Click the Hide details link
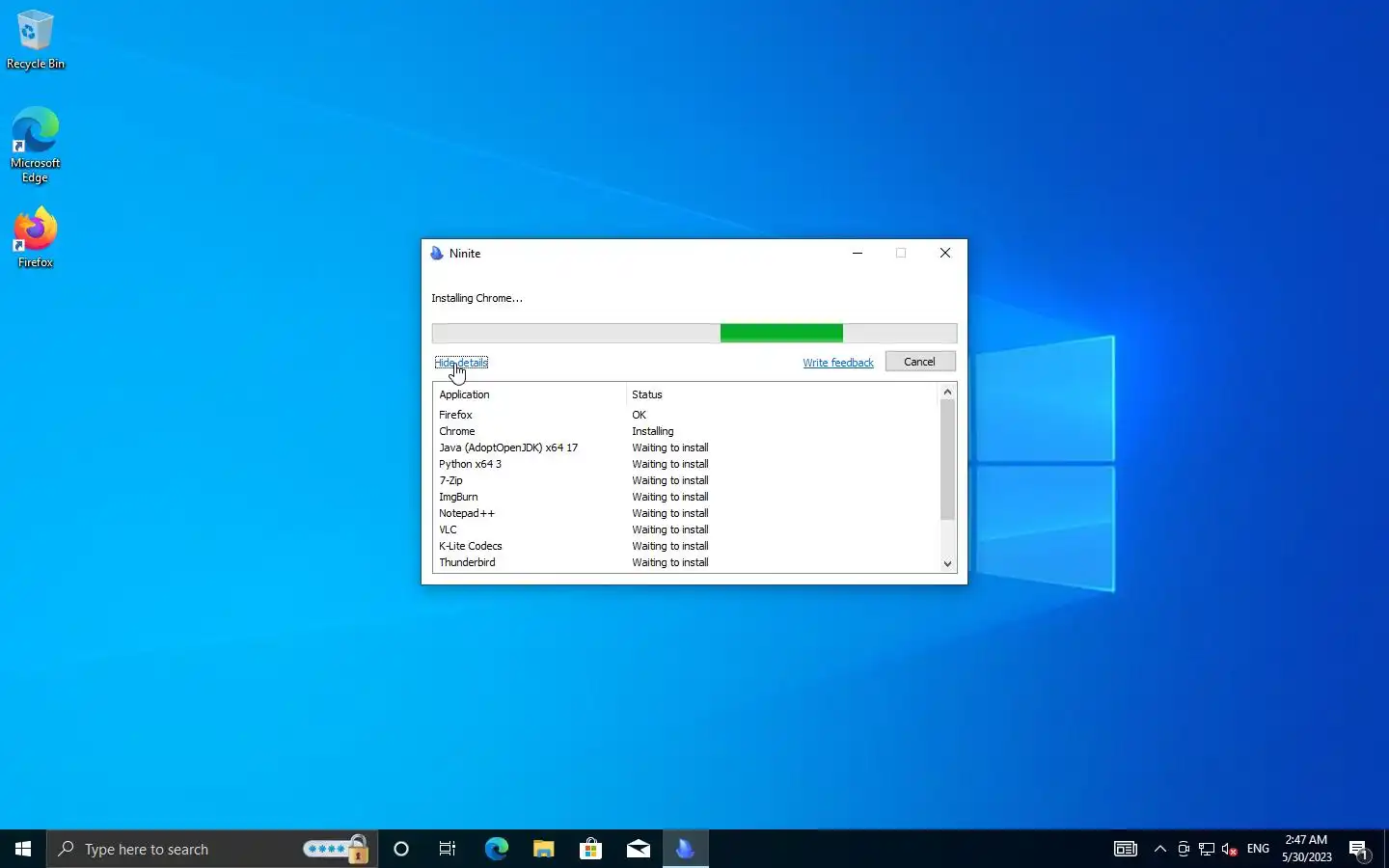Viewport: 1389px width, 868px height. point(461,363)
